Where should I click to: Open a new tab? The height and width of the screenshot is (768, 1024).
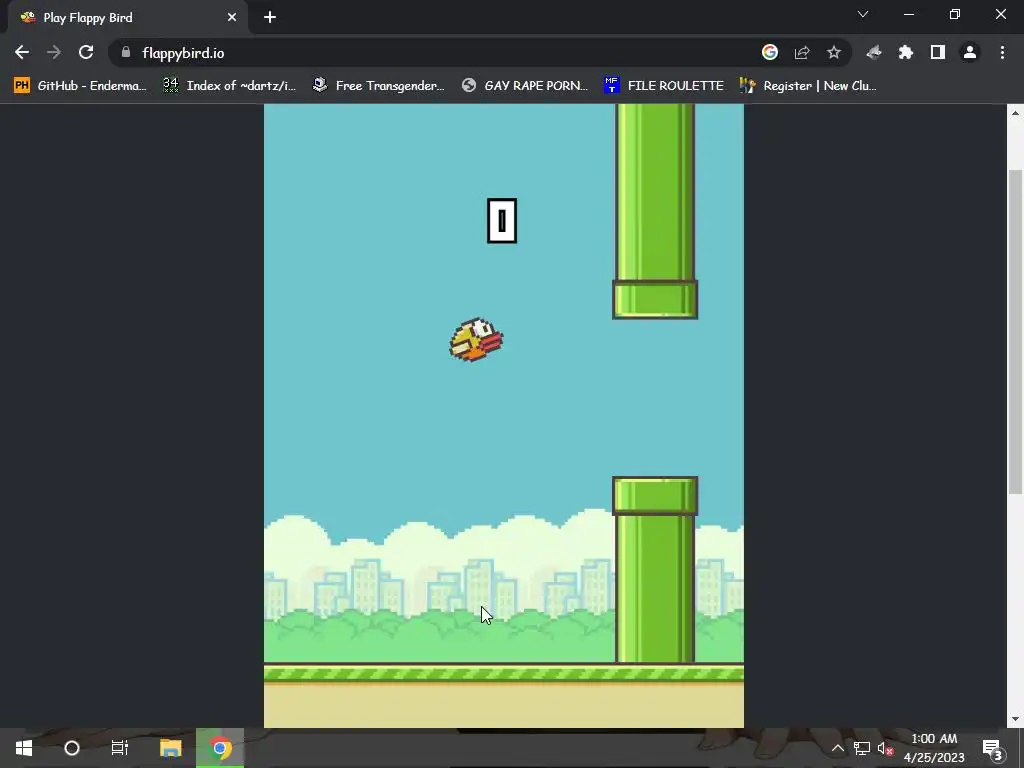(x=270, y=18)
